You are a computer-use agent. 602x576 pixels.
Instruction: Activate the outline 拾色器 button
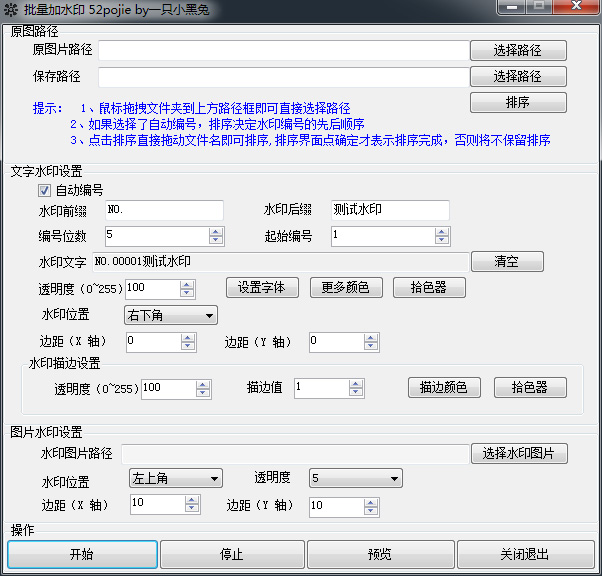click(x=530, y=387)
